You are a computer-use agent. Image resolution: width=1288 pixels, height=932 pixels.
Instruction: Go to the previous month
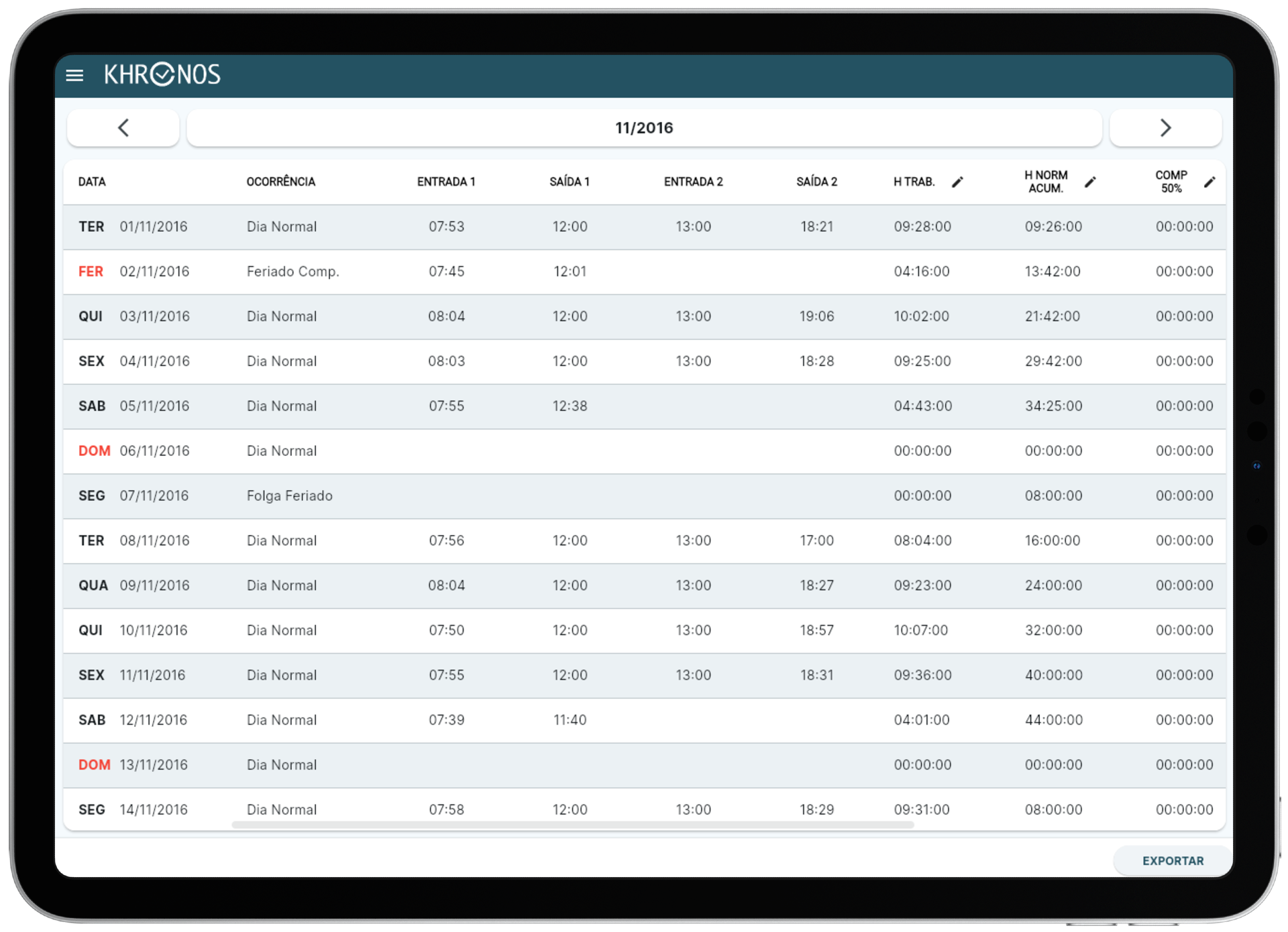point(122,127)
